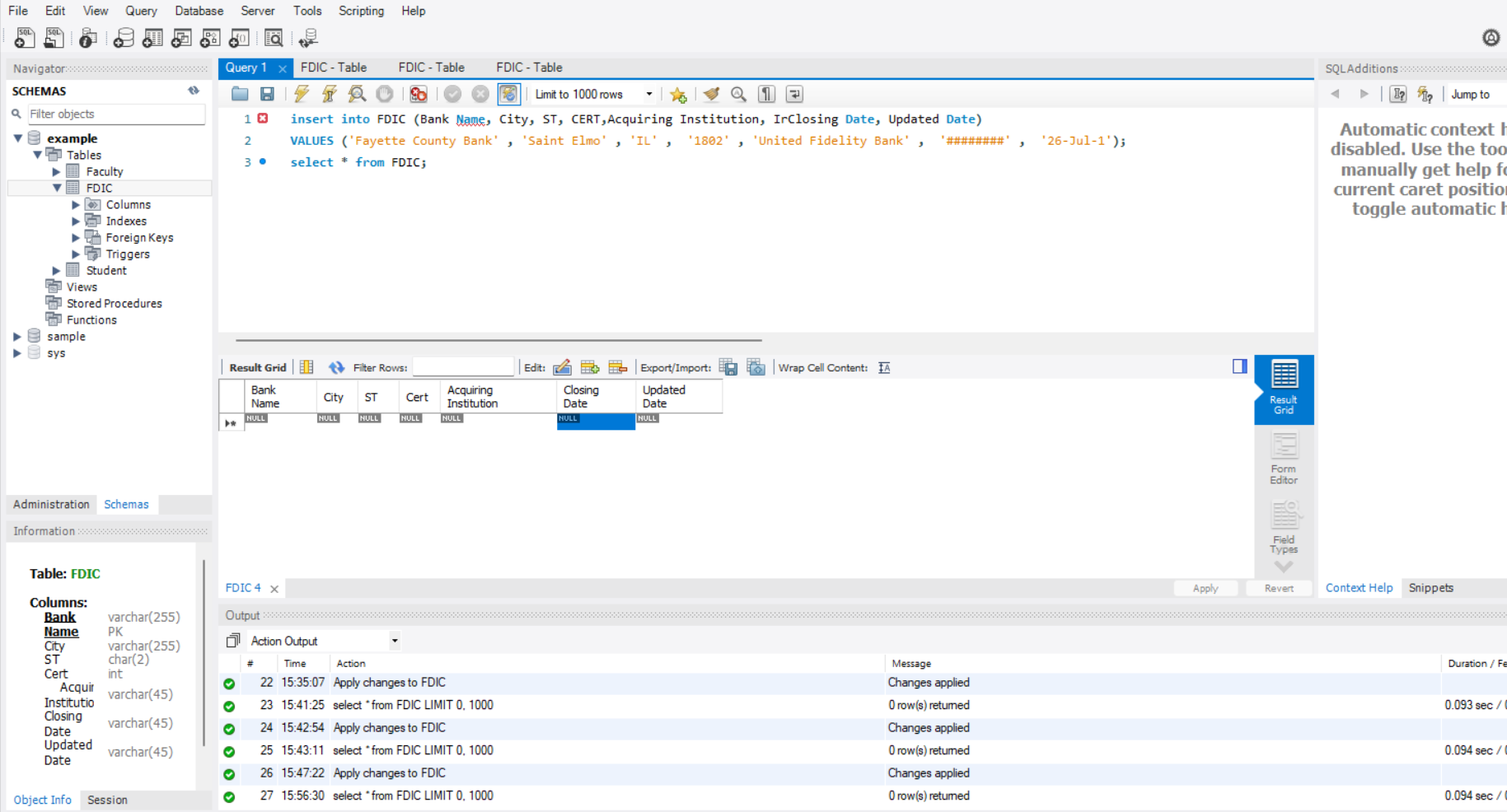Open the Snippets panel link
Viewport: 1507px width, 812px height.
tap(1430, 588)
